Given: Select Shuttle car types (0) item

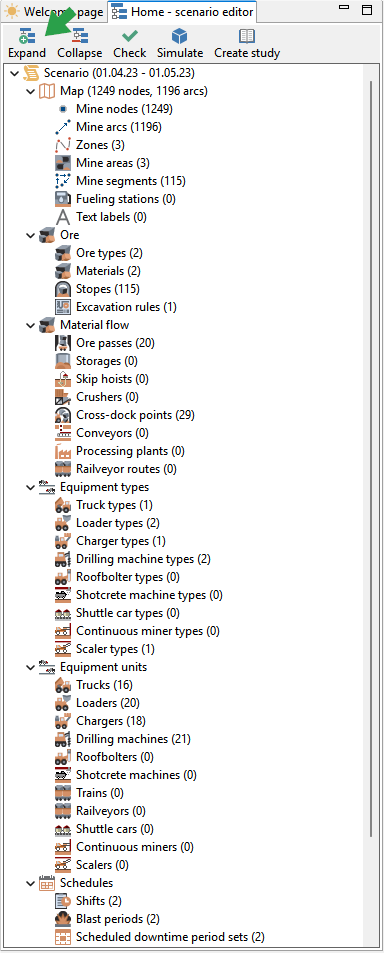Looking at the screenshot, I should pos(128,613).
